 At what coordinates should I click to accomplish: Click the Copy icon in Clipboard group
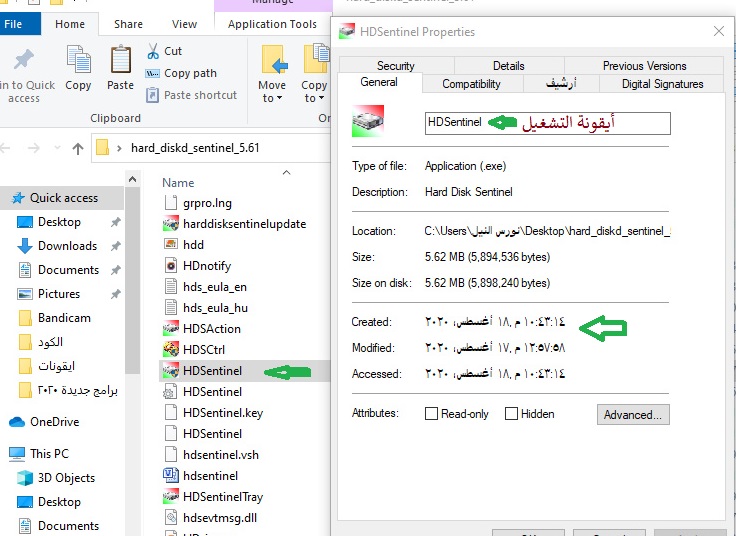pos(78,61)
